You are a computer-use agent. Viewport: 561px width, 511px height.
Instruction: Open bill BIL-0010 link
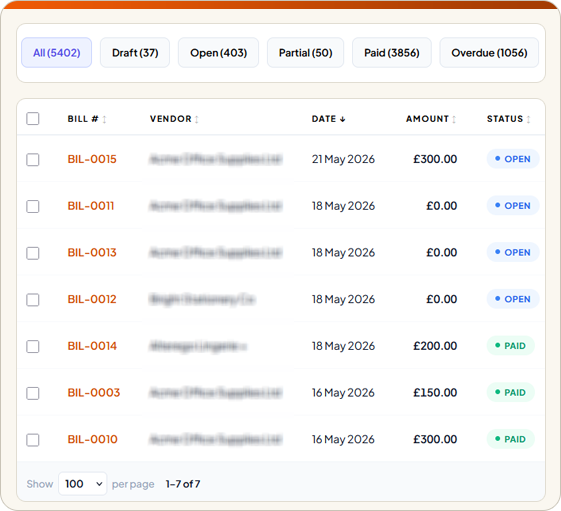pyautogui.click(x=92, y=439)
